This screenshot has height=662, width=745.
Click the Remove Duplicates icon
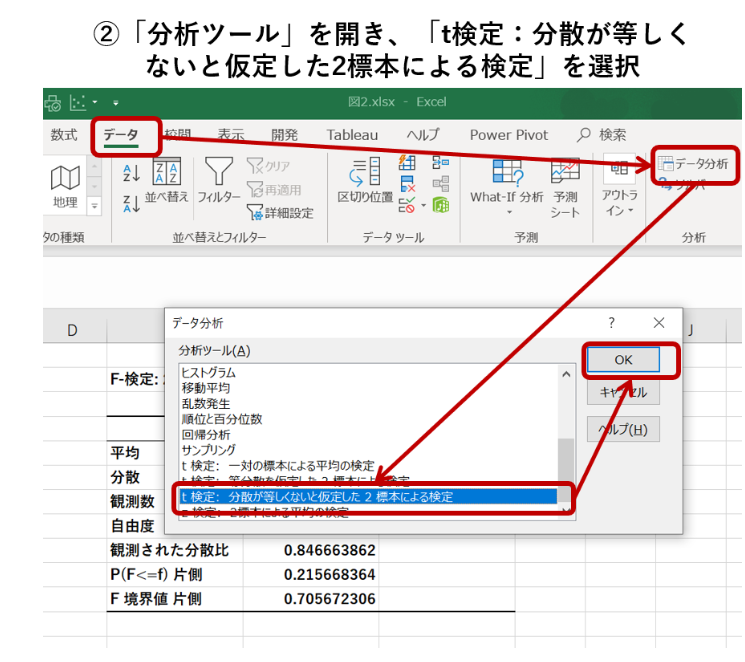click(407, 184)
